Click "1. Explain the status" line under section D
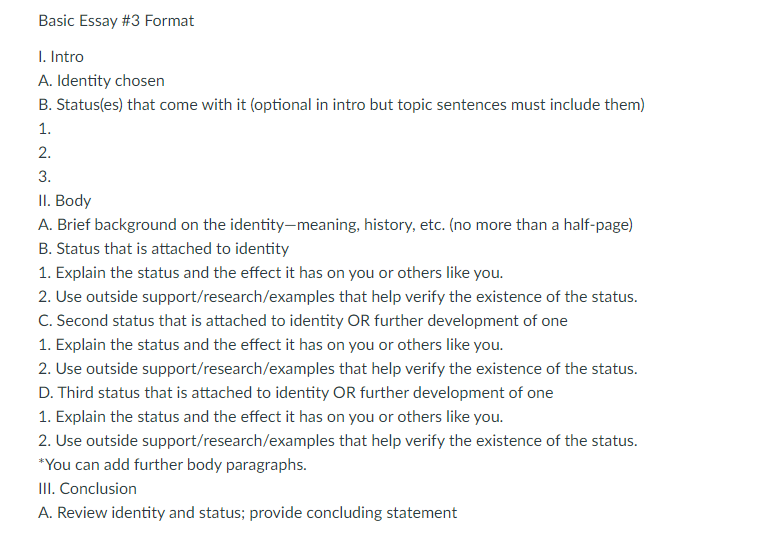Screen dimensions: 776x546 click(270, 417)
